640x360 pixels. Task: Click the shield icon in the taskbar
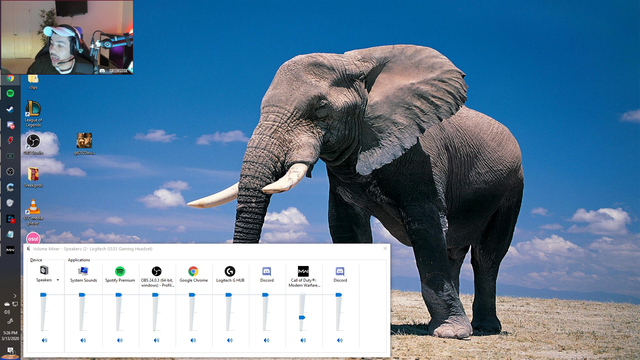[10, 203]
